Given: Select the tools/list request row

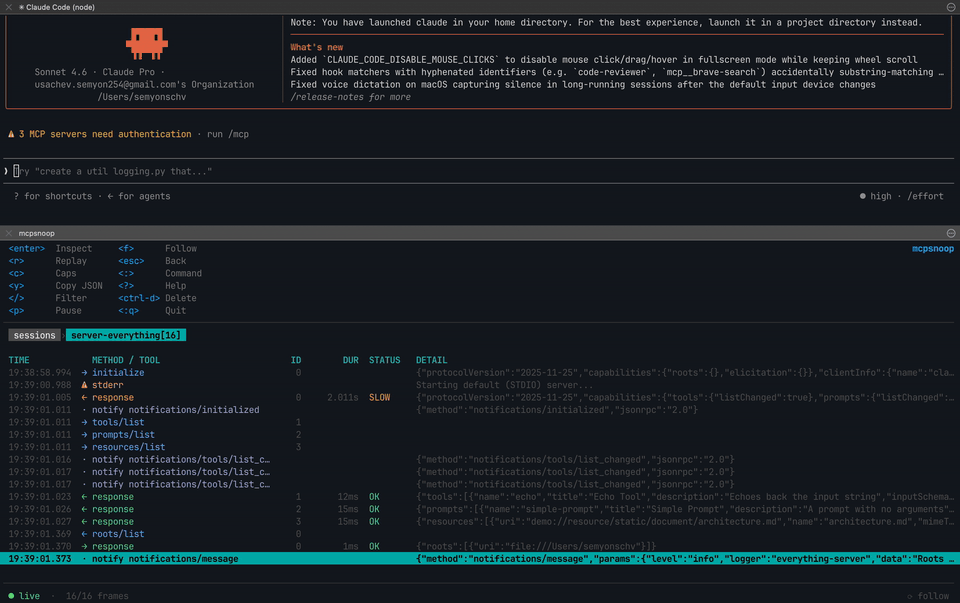Looking at the screenshot, I should point(480,422).
